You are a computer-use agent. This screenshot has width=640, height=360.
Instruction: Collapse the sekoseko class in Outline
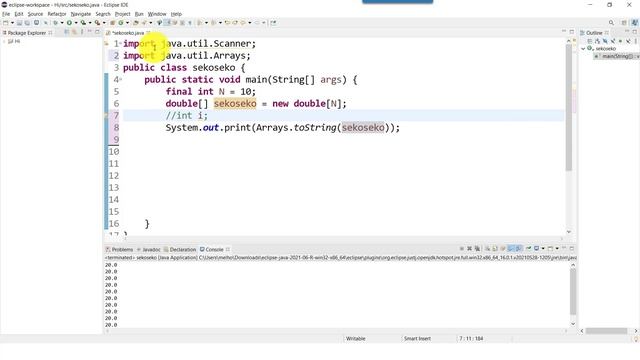pyautogui.click(x=583, y=49)
